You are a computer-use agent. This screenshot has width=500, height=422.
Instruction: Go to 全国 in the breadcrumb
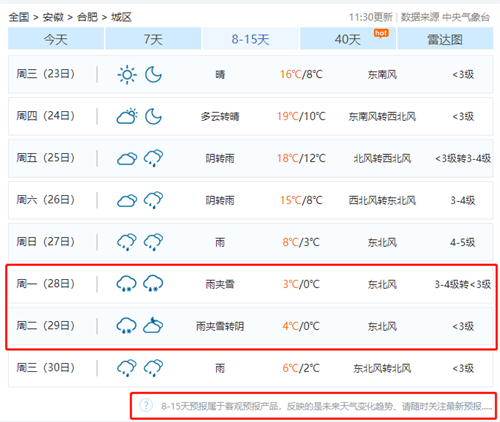coord(19,17)
